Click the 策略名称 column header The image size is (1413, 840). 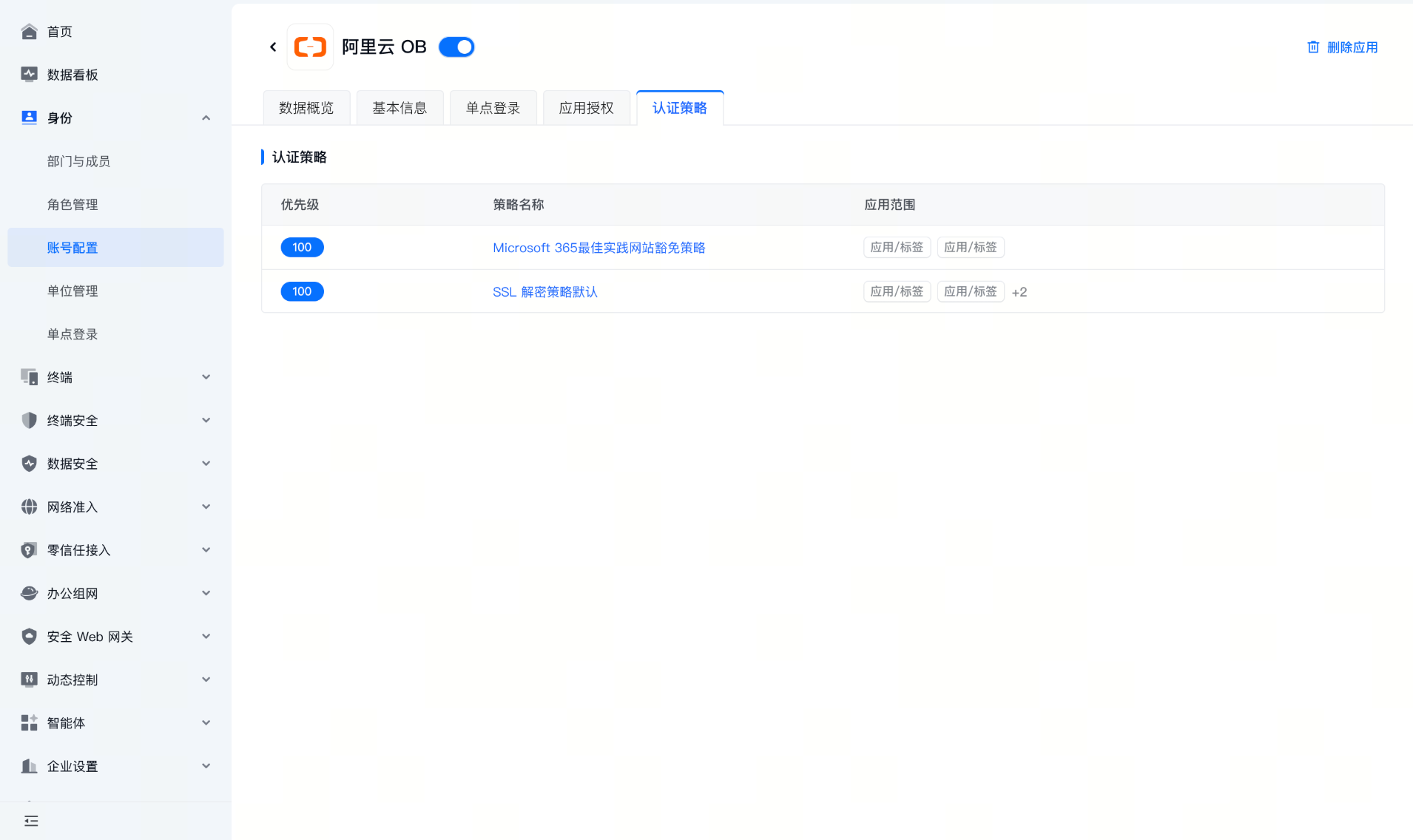tap(519, 205)
